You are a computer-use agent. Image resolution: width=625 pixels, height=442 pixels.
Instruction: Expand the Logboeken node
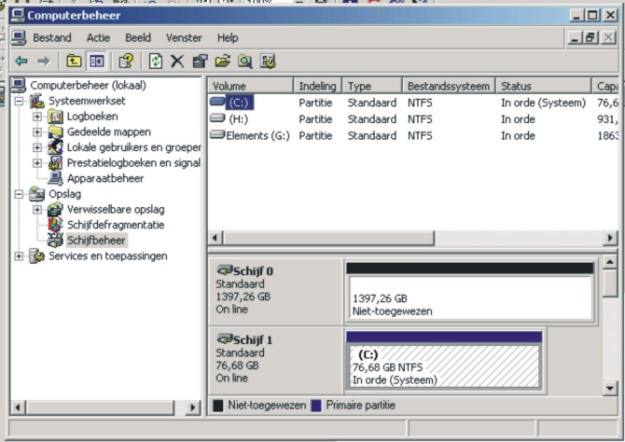click(37, 117)
